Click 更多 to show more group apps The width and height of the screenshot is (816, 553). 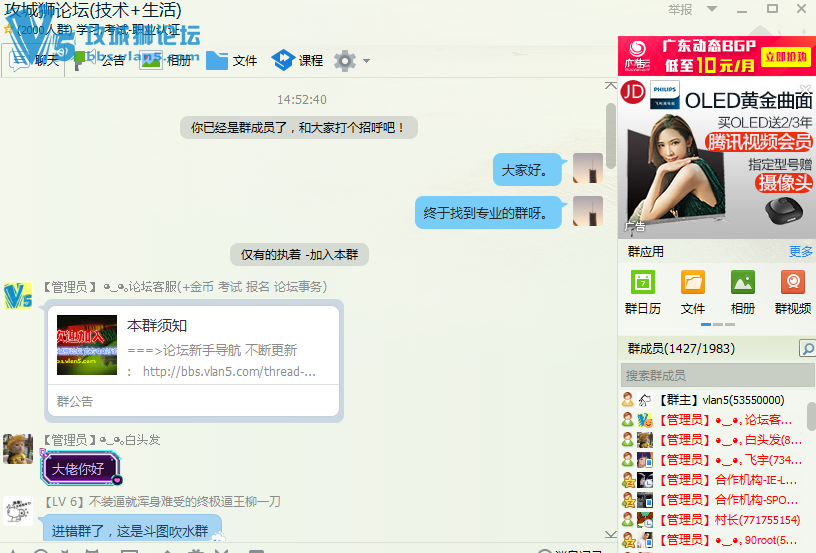click(x=801, y=252)
